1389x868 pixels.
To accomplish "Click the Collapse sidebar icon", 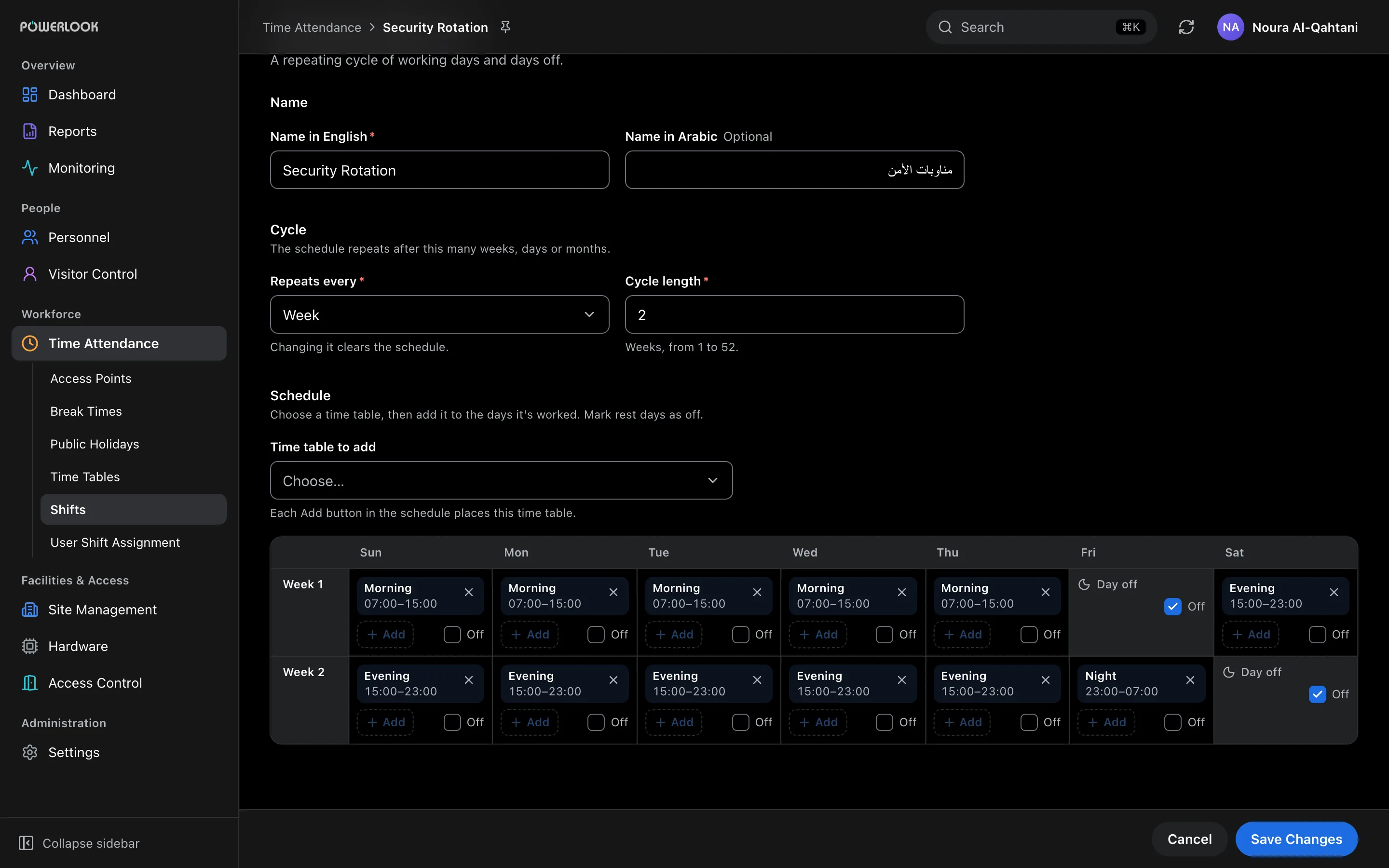I will [x=26, y=843].
